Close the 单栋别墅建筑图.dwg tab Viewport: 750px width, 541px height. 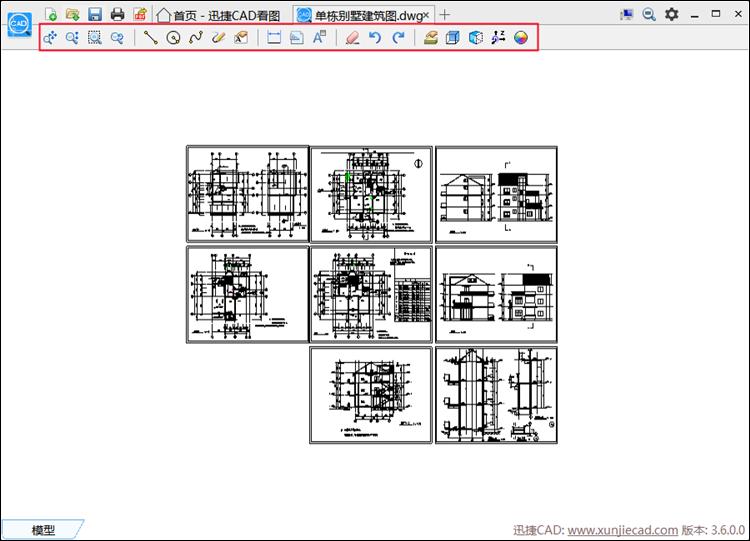click(426, 15)
